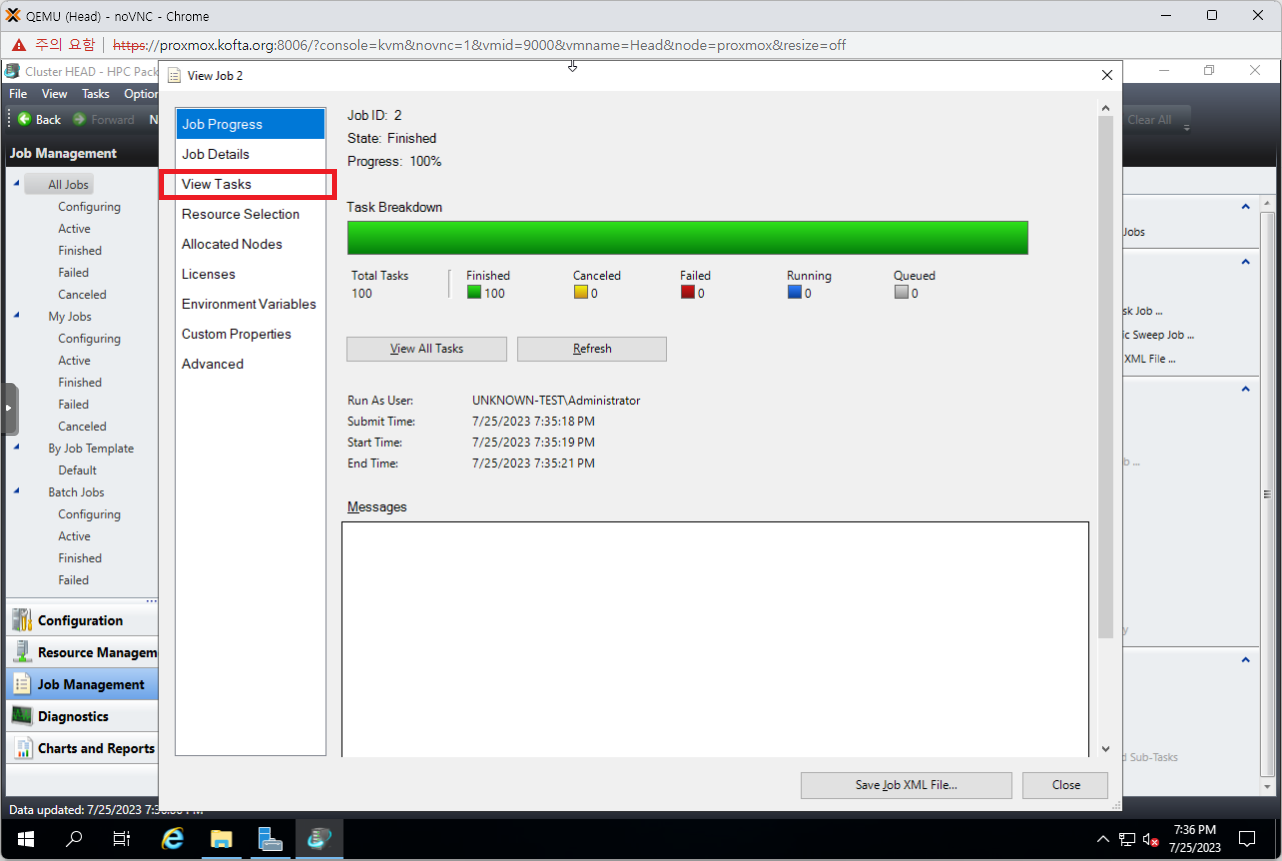
Task: Collapse the My Jobs tree node
Action: click(17, 316)
